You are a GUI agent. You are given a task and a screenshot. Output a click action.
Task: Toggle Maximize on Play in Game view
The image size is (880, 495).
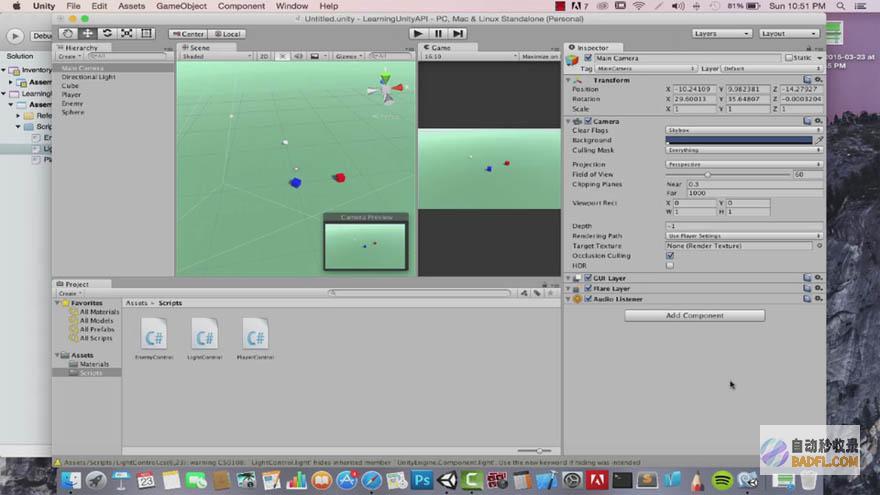point(539,56)
